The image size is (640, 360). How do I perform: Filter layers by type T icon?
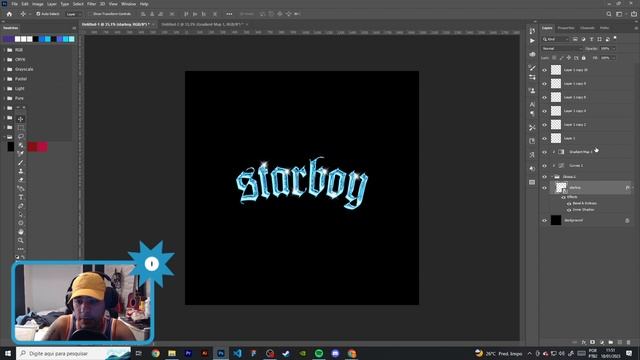tap(591, 39)
